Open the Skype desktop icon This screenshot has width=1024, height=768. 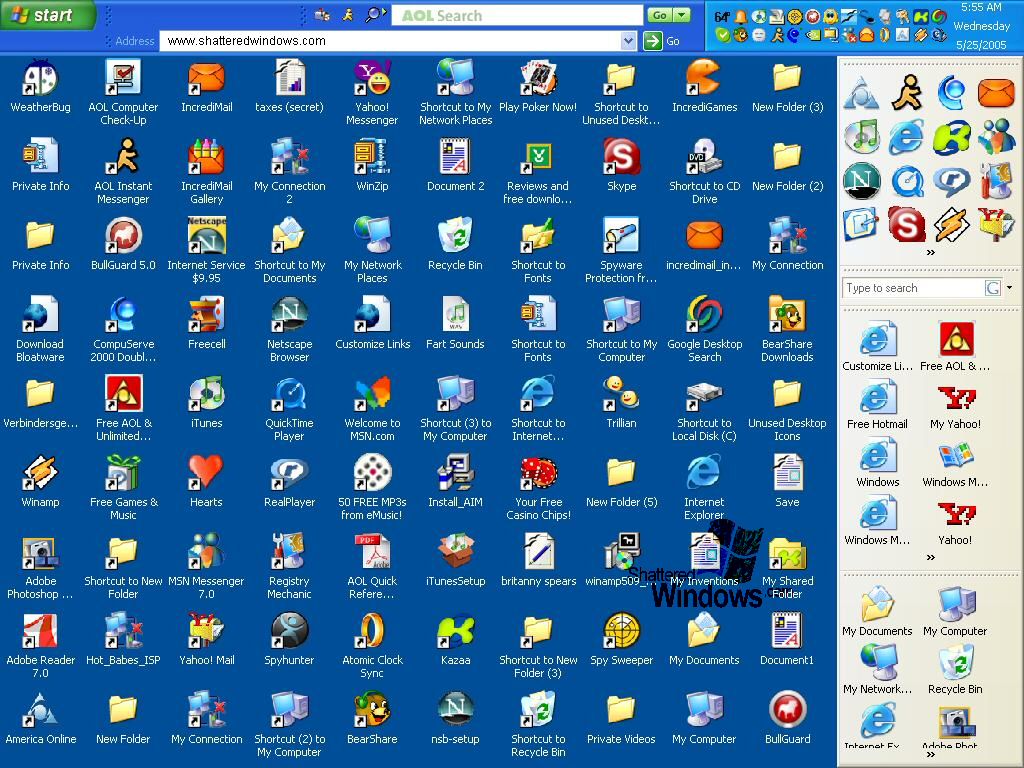tap(621, 165)
